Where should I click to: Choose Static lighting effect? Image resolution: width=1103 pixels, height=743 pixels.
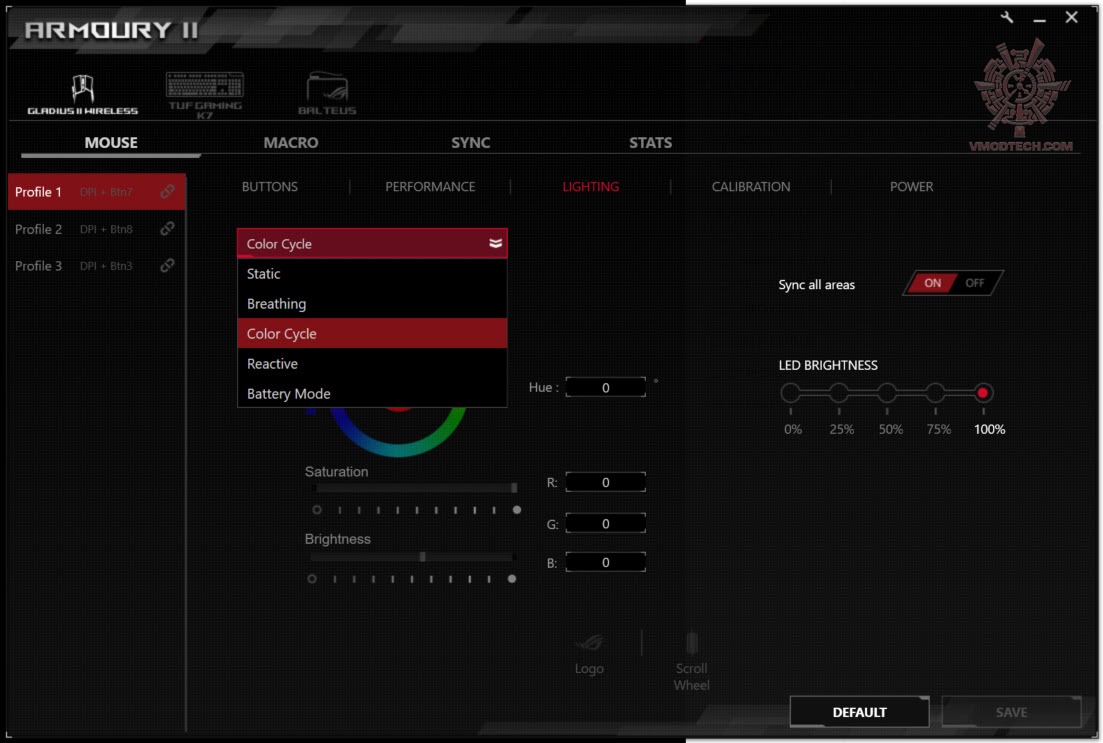pos(372,274)
